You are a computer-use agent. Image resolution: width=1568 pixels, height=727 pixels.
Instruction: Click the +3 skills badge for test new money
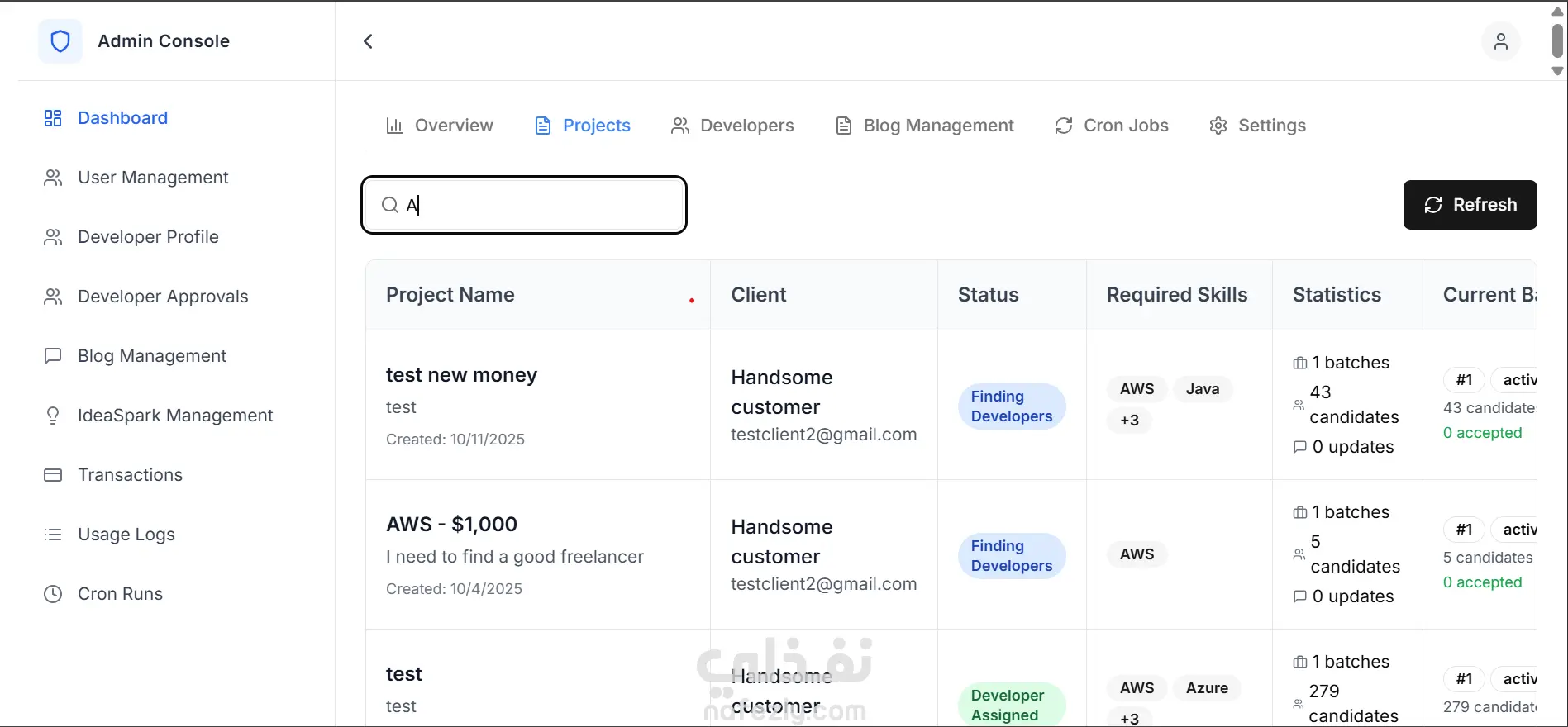pos(1129,421)
